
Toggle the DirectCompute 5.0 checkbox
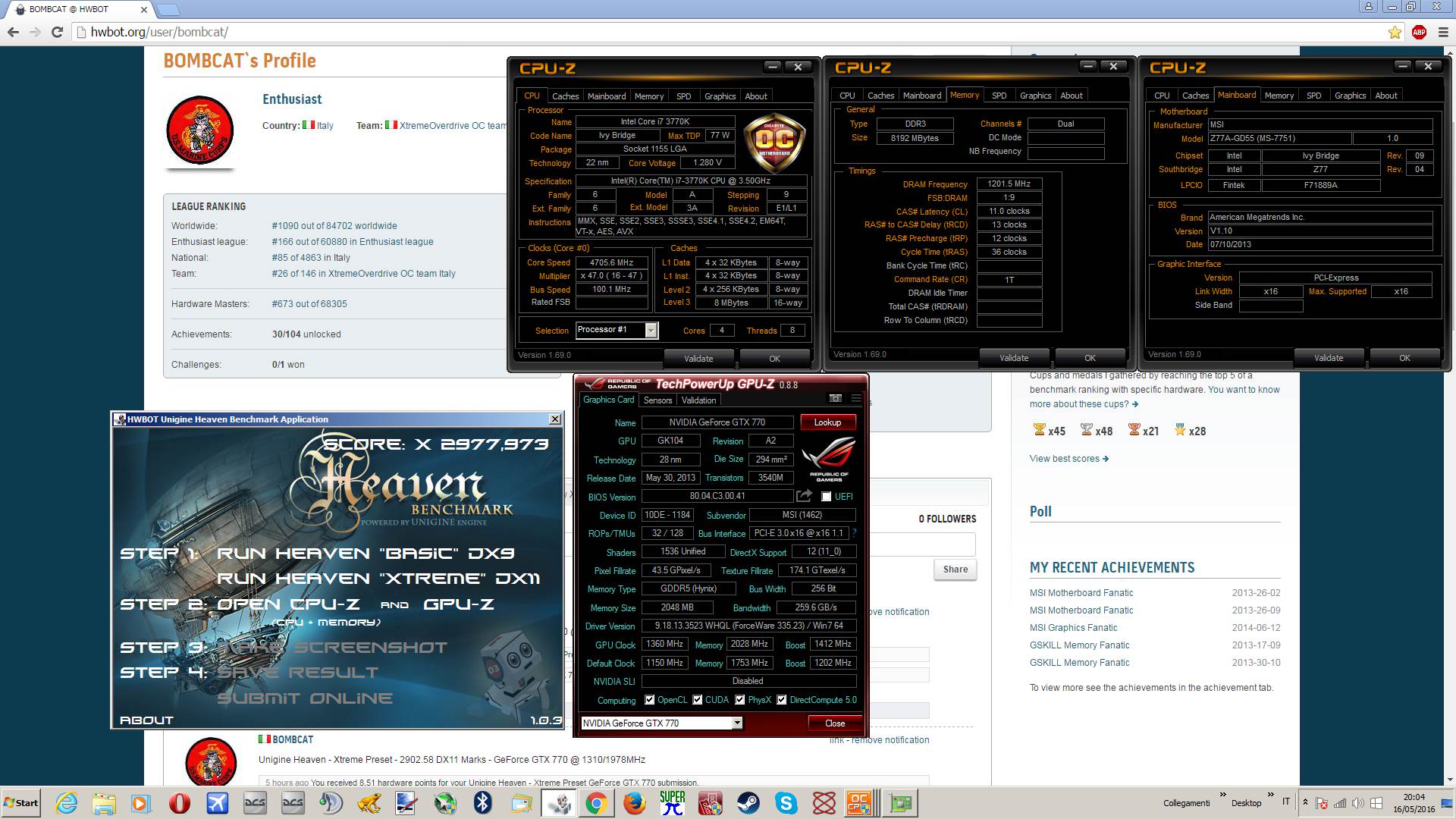coord(781,700)
